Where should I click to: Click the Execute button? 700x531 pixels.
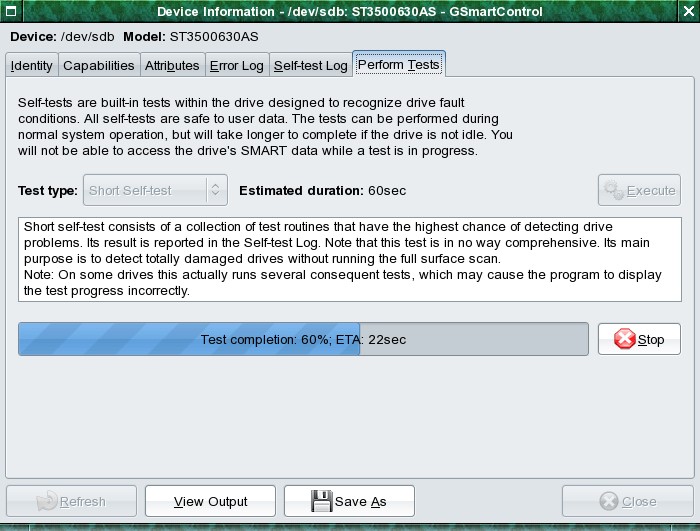pyautogui.click(x=639, y=190)
